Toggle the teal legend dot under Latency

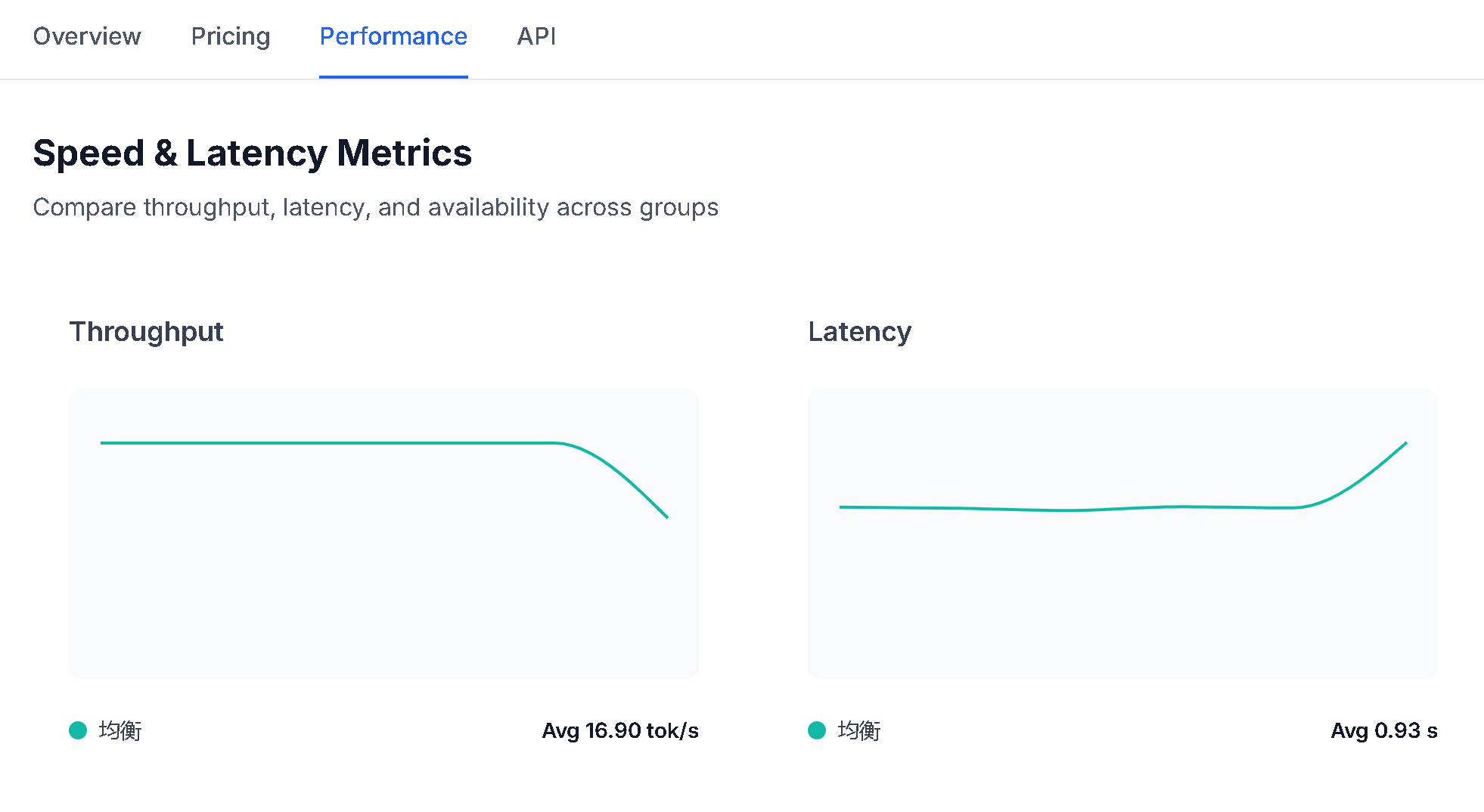817,730
